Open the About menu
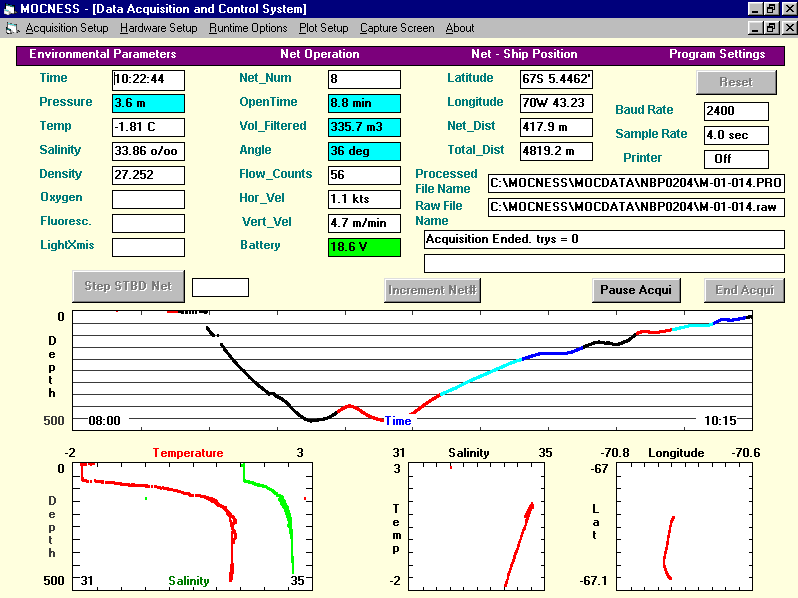This screenshot has height=598, width=798. click(x=460, y=29)
